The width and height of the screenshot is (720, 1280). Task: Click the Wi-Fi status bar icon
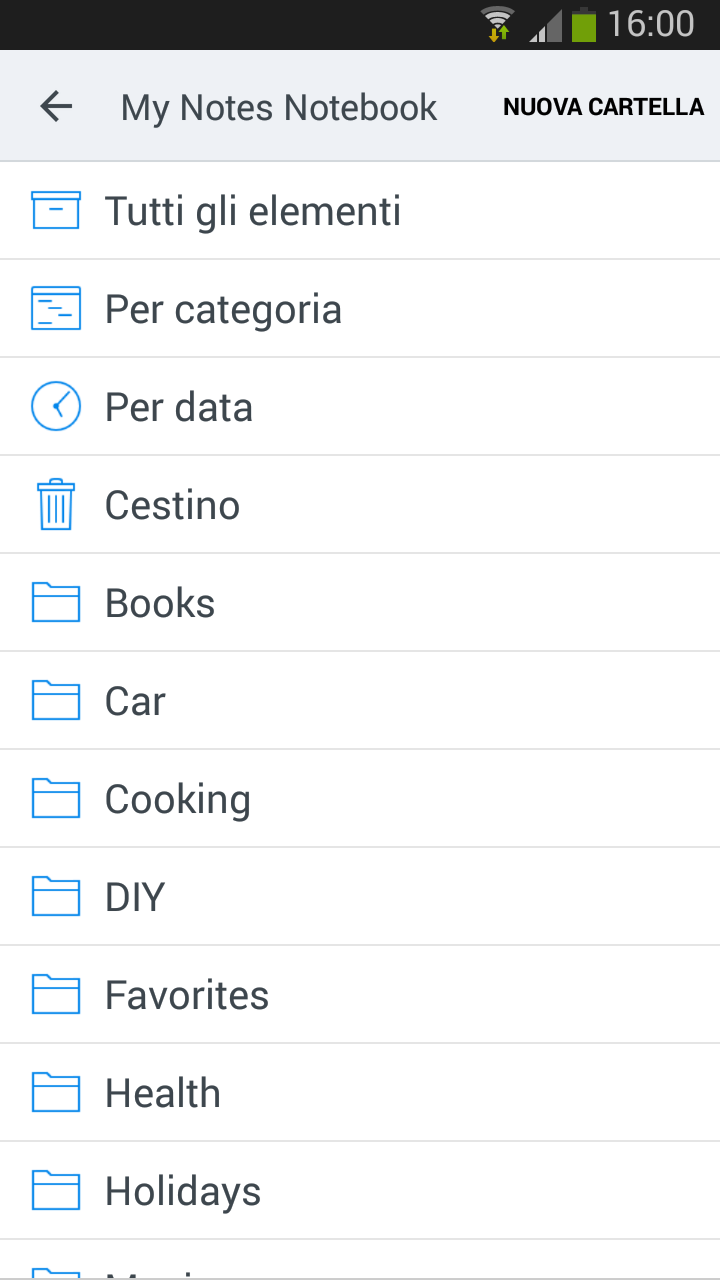coord(497,24)
